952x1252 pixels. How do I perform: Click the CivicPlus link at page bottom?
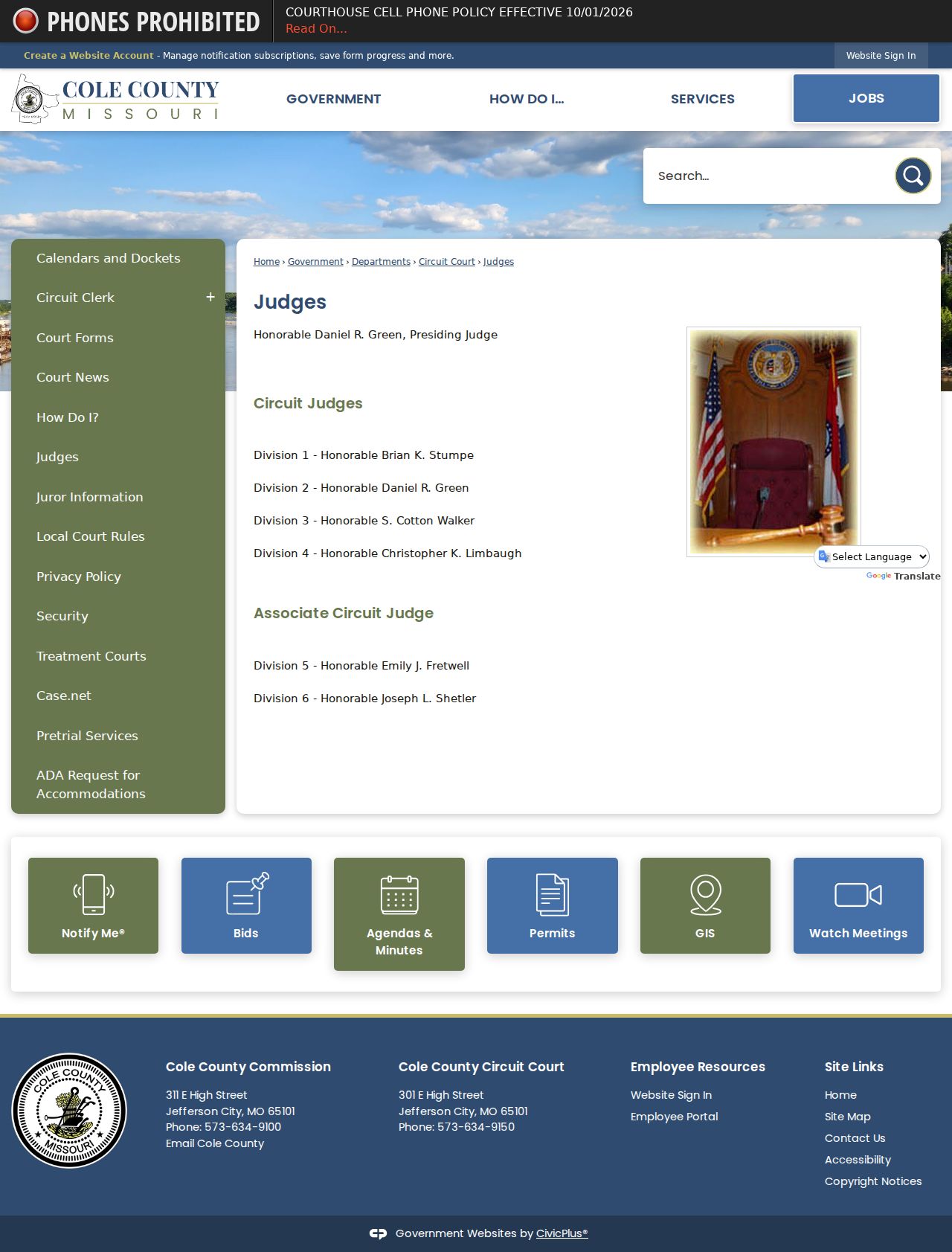(x=562, y=1233)
